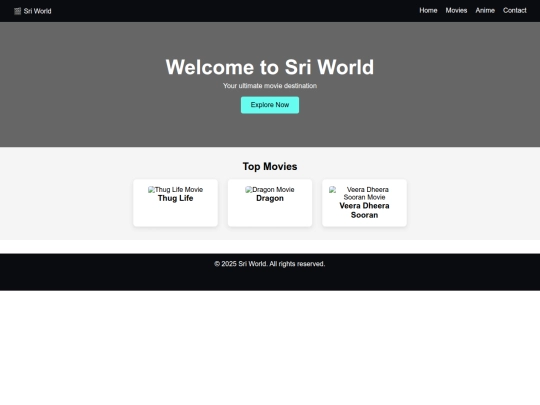Open the Home nav link
Screen dimensions: 540x405
point(428,11)
